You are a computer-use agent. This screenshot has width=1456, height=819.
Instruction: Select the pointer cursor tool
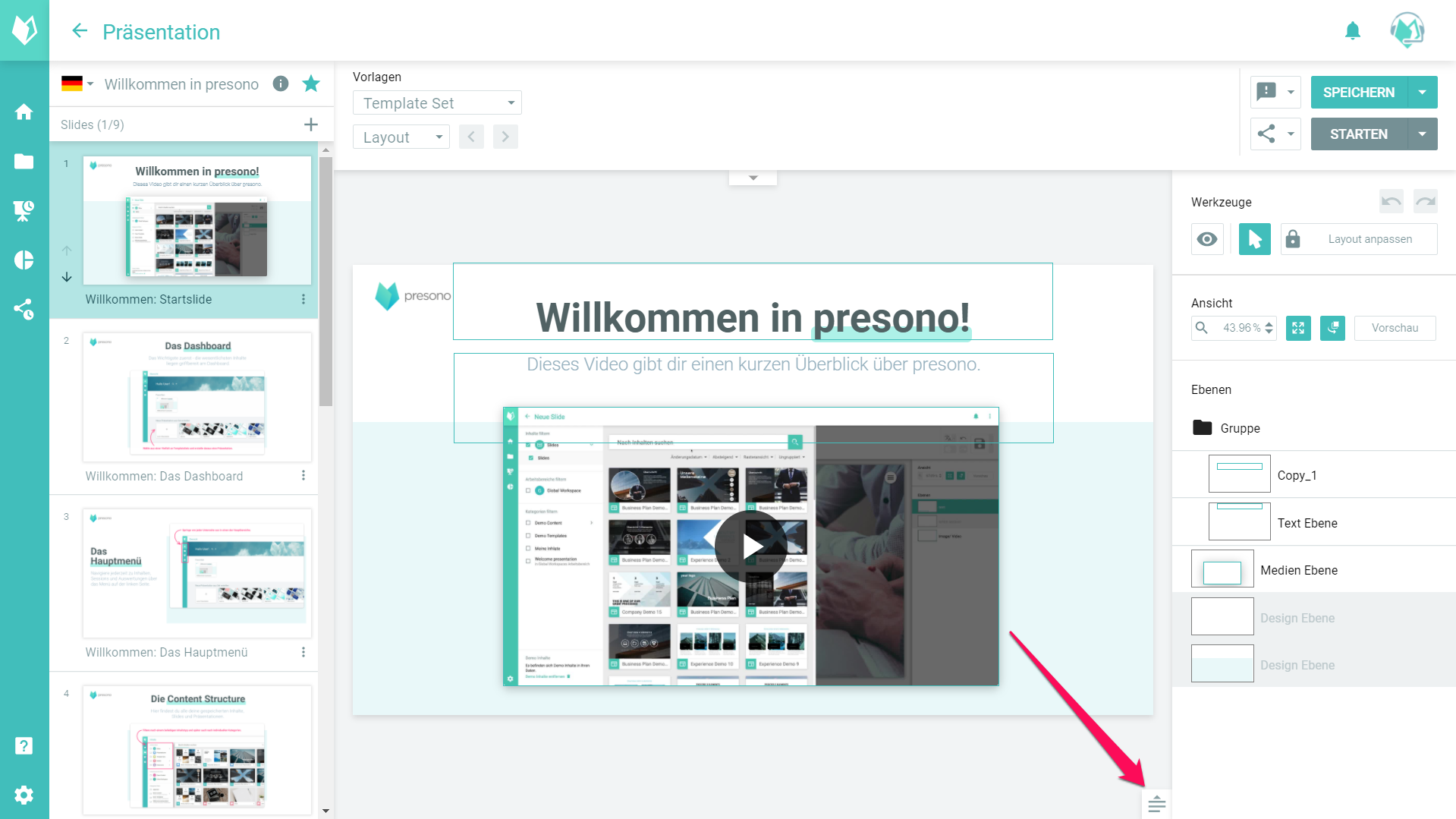[1255, 239]
